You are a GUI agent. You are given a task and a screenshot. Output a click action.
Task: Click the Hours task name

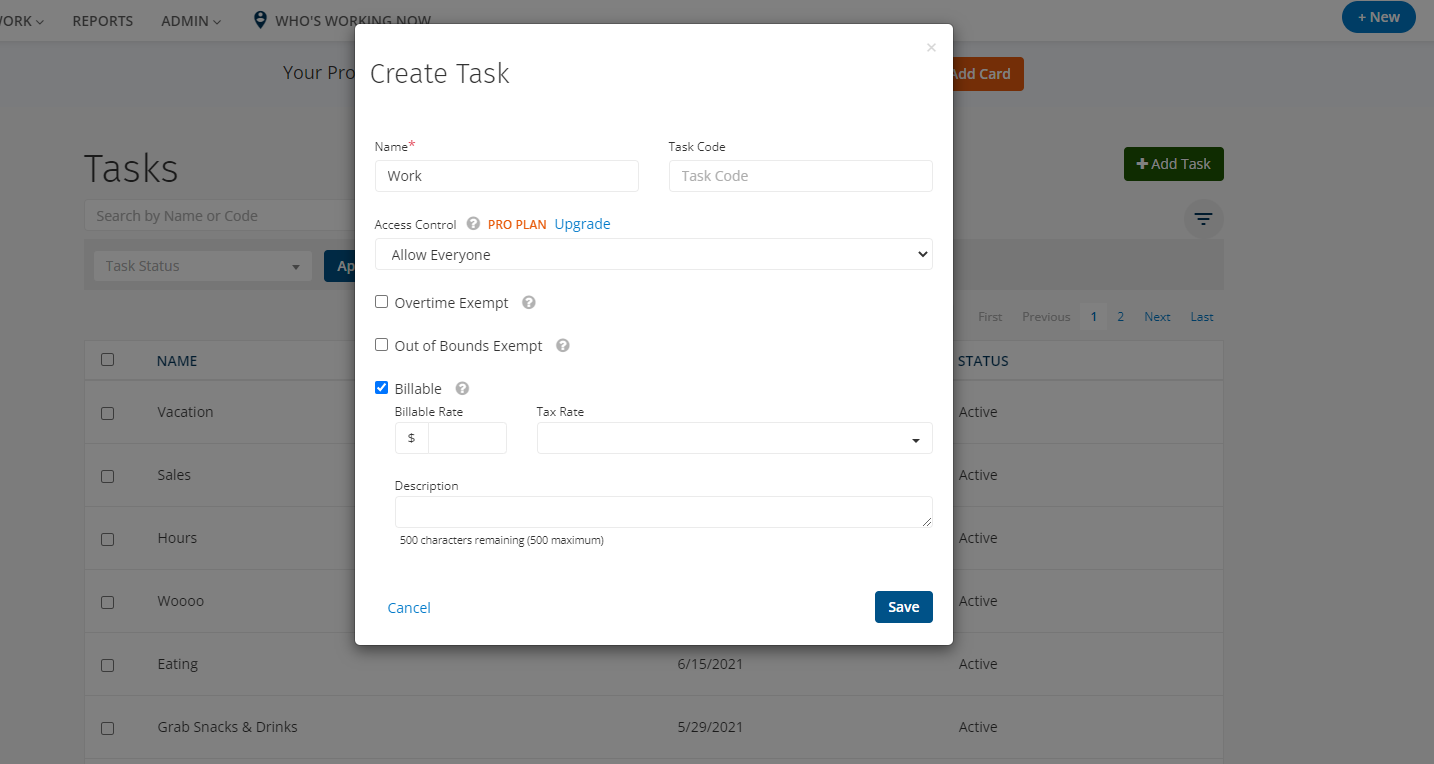[x=177, y=538]
